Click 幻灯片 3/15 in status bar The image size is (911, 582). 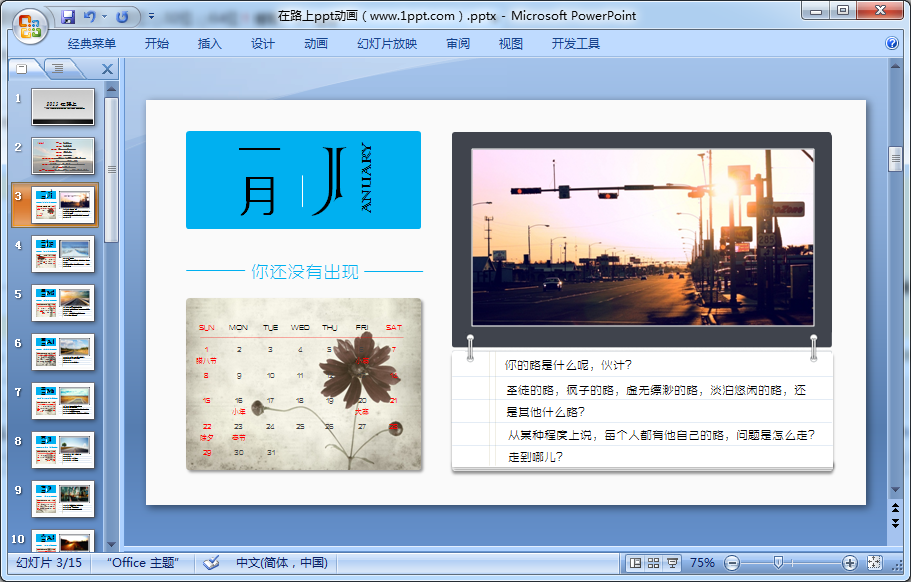tap(49, 563)
